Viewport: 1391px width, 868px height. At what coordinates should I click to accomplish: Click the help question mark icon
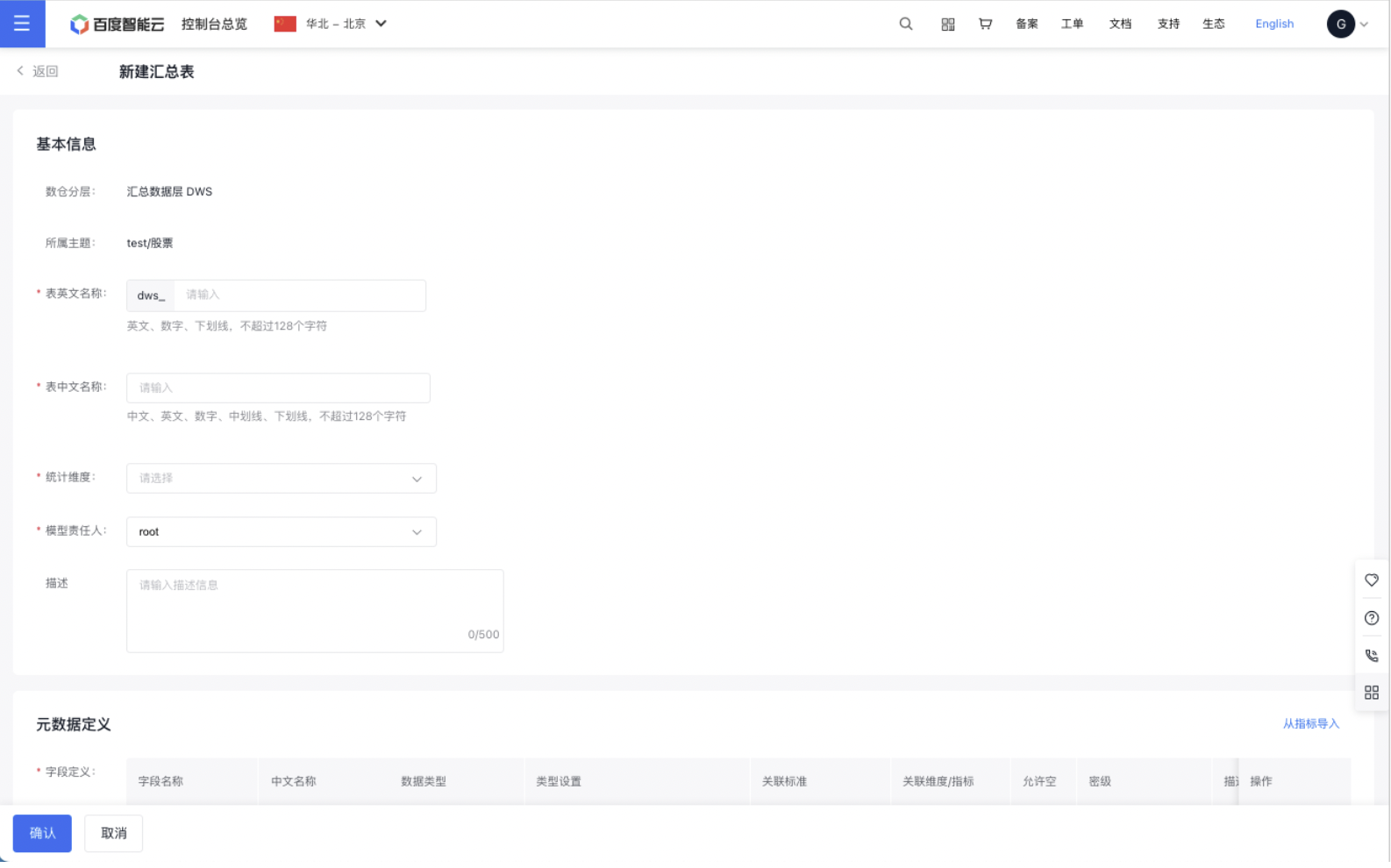(x=1372, y=618)
